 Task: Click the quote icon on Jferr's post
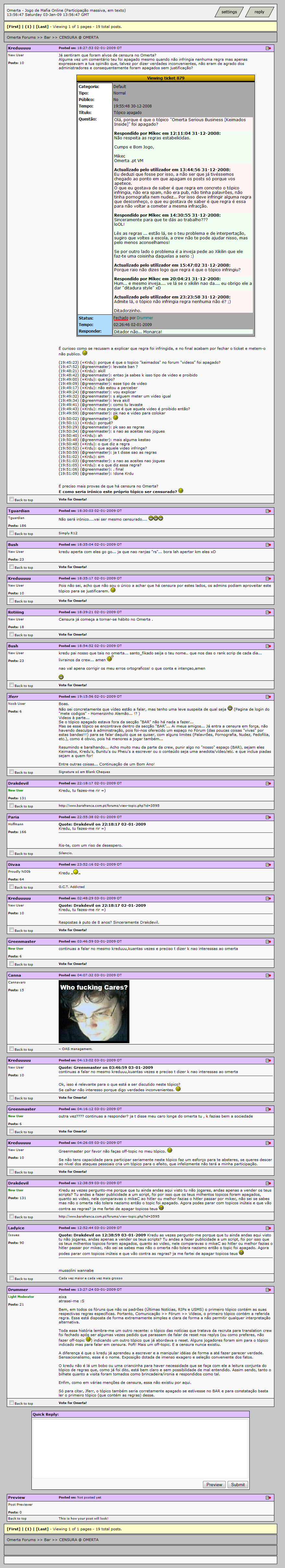click(268, 696)
